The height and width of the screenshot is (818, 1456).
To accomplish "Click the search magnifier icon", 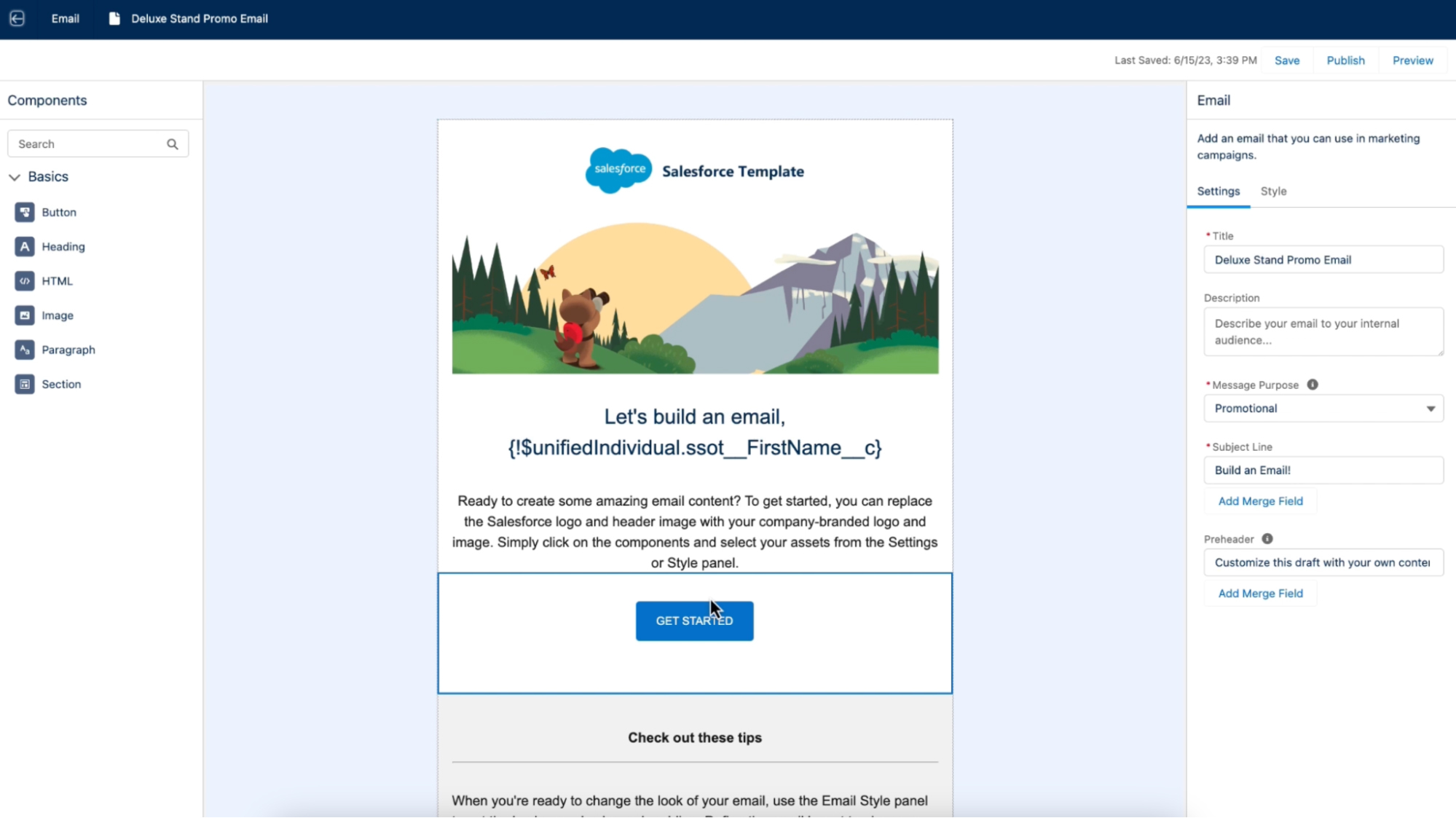I will tap(173, 144).
